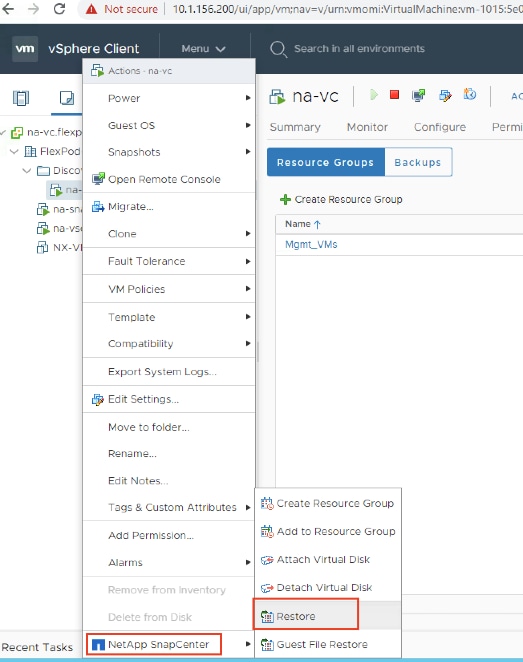Click the vm logo in the header
The width and height of the screenshot is (523, 662).
point(25,49)
